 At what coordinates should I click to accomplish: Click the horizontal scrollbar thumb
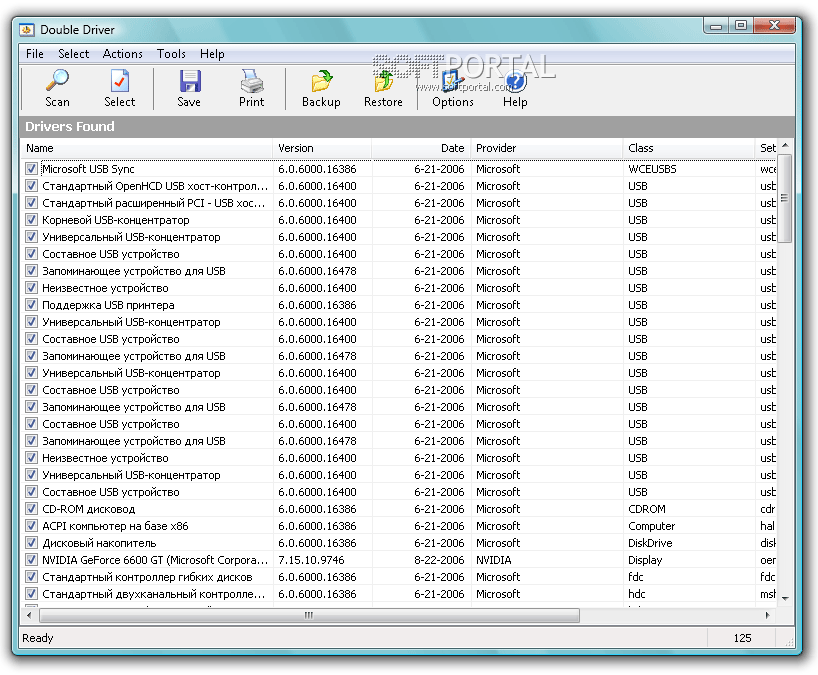[x=309, y=615]
